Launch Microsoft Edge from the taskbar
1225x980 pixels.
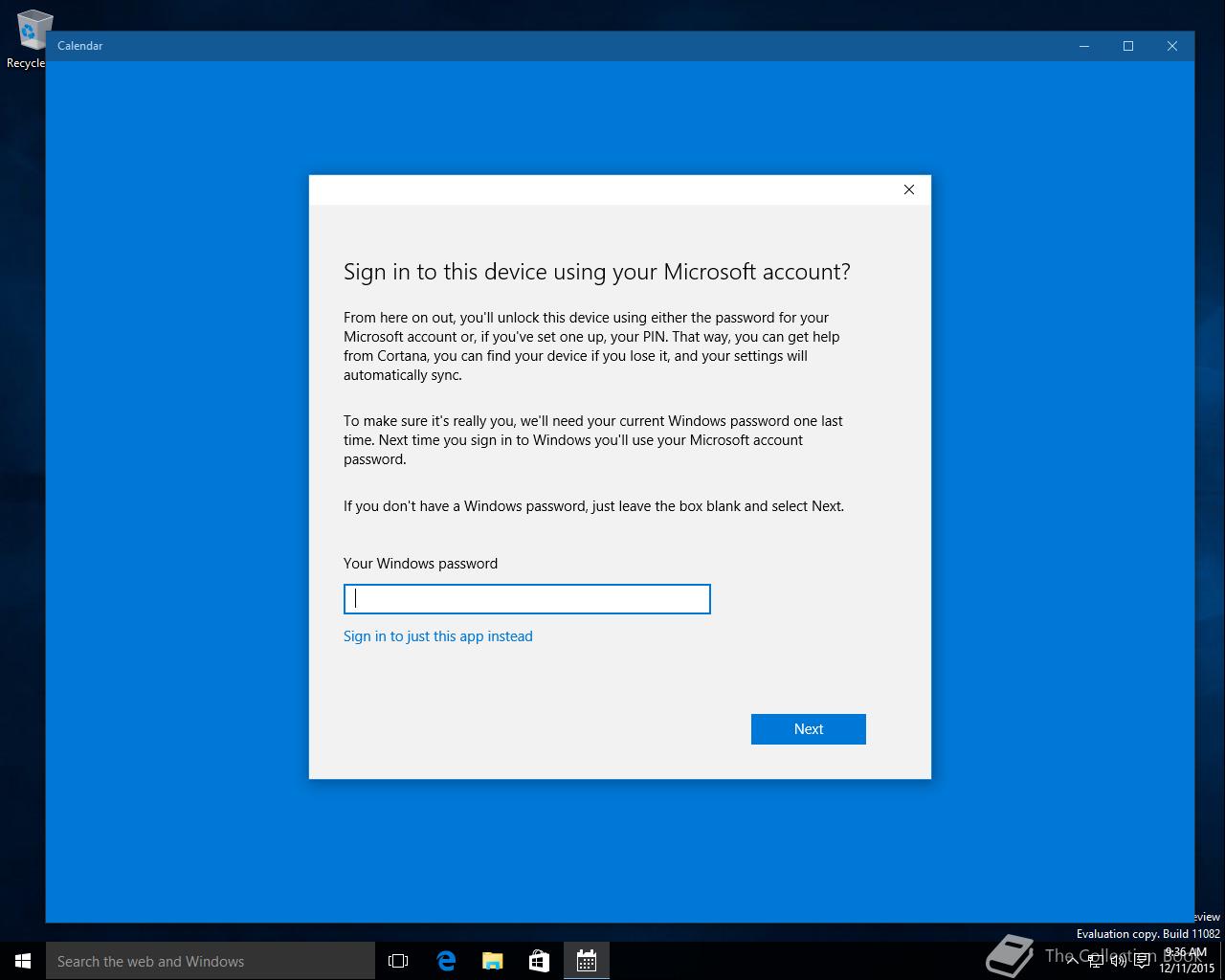446,961
